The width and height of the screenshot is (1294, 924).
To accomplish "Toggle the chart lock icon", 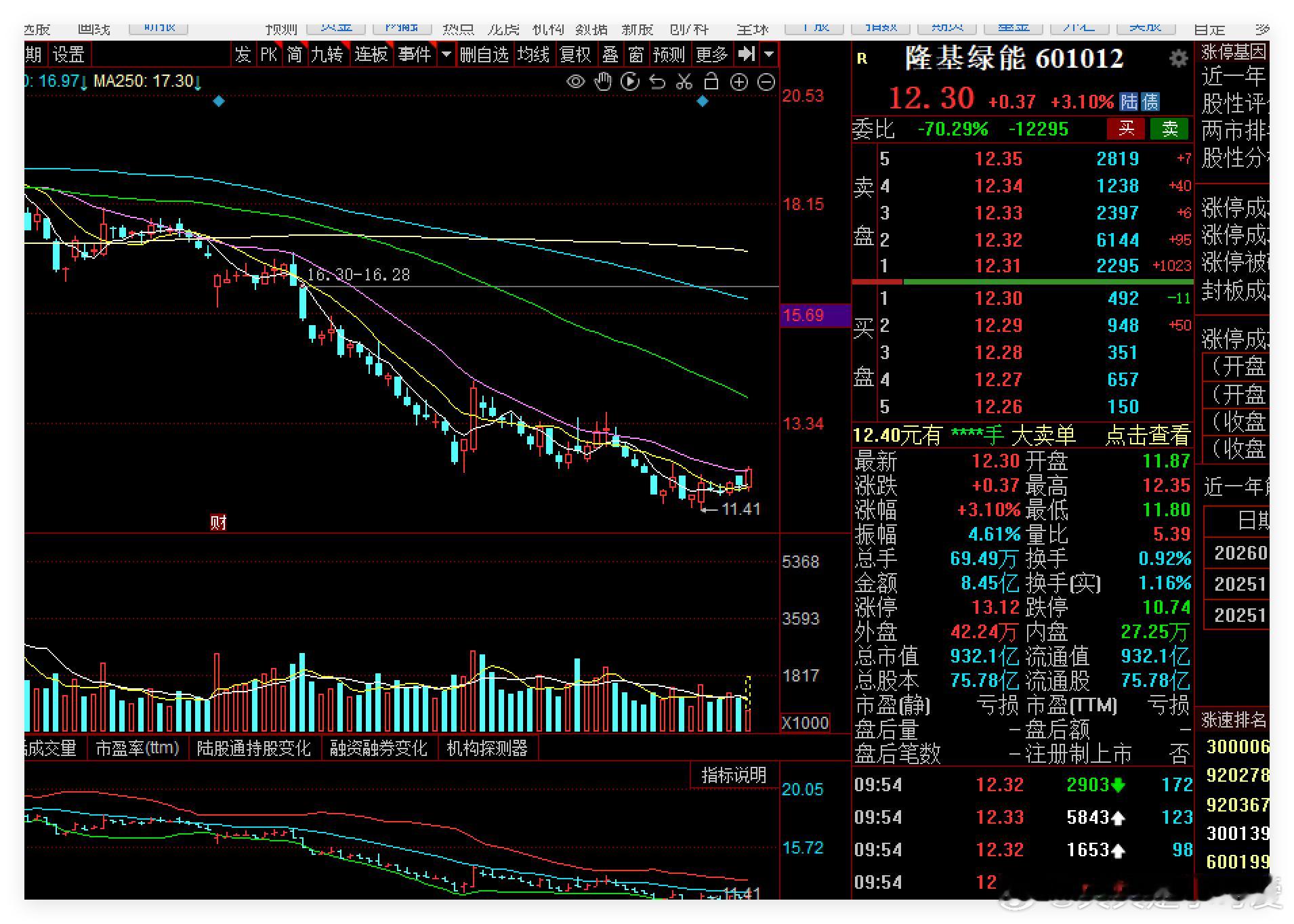I will [711, 81].
